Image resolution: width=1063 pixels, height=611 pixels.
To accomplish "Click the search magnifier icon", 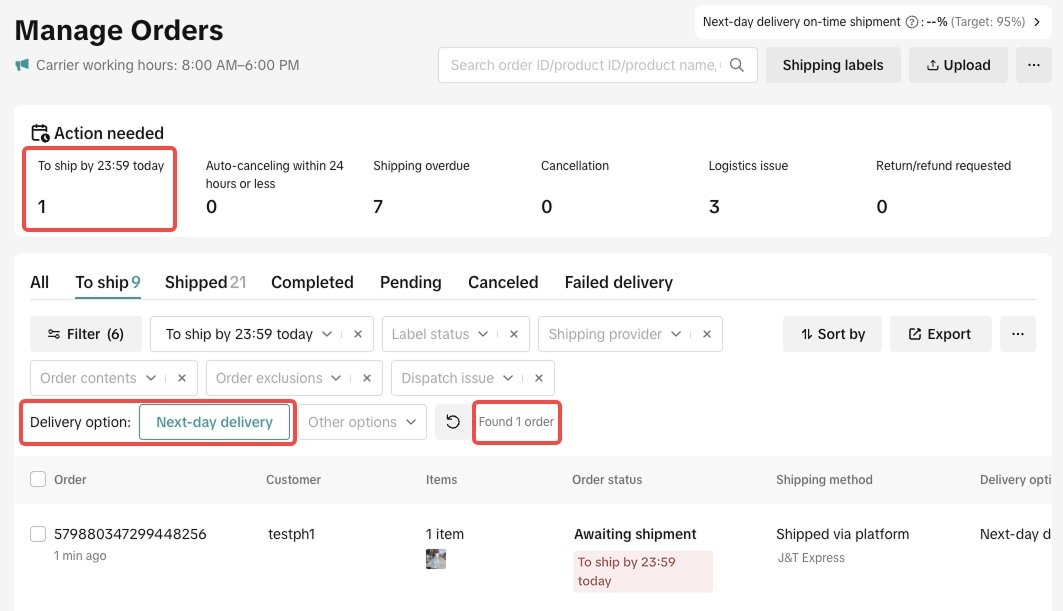I will [737, 65].
